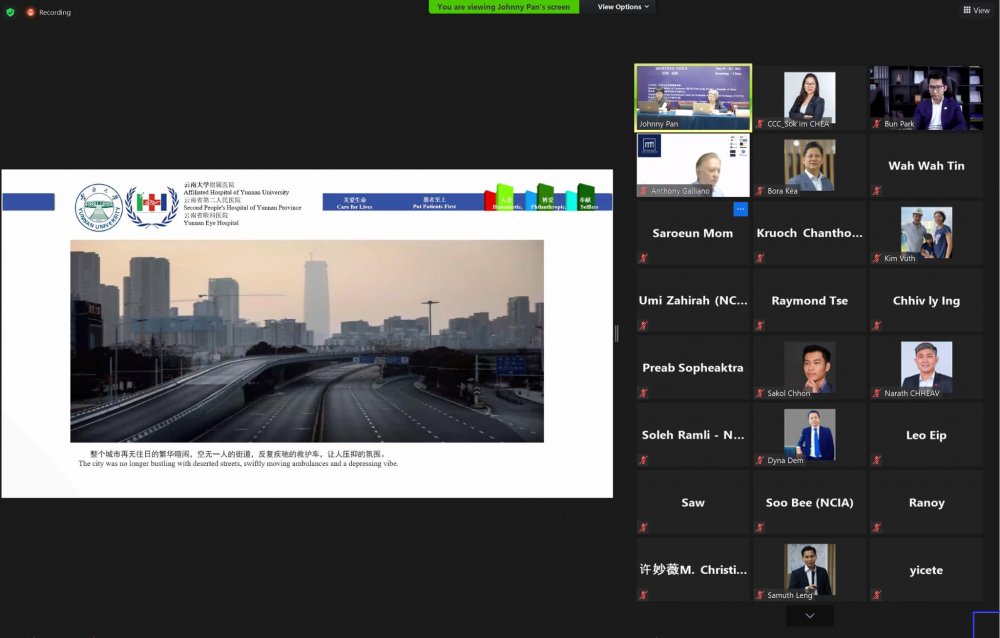Click the muted mic icon on Bun Park tile
This screenshot has height=638, width=1000.
(x=876, y=123)
